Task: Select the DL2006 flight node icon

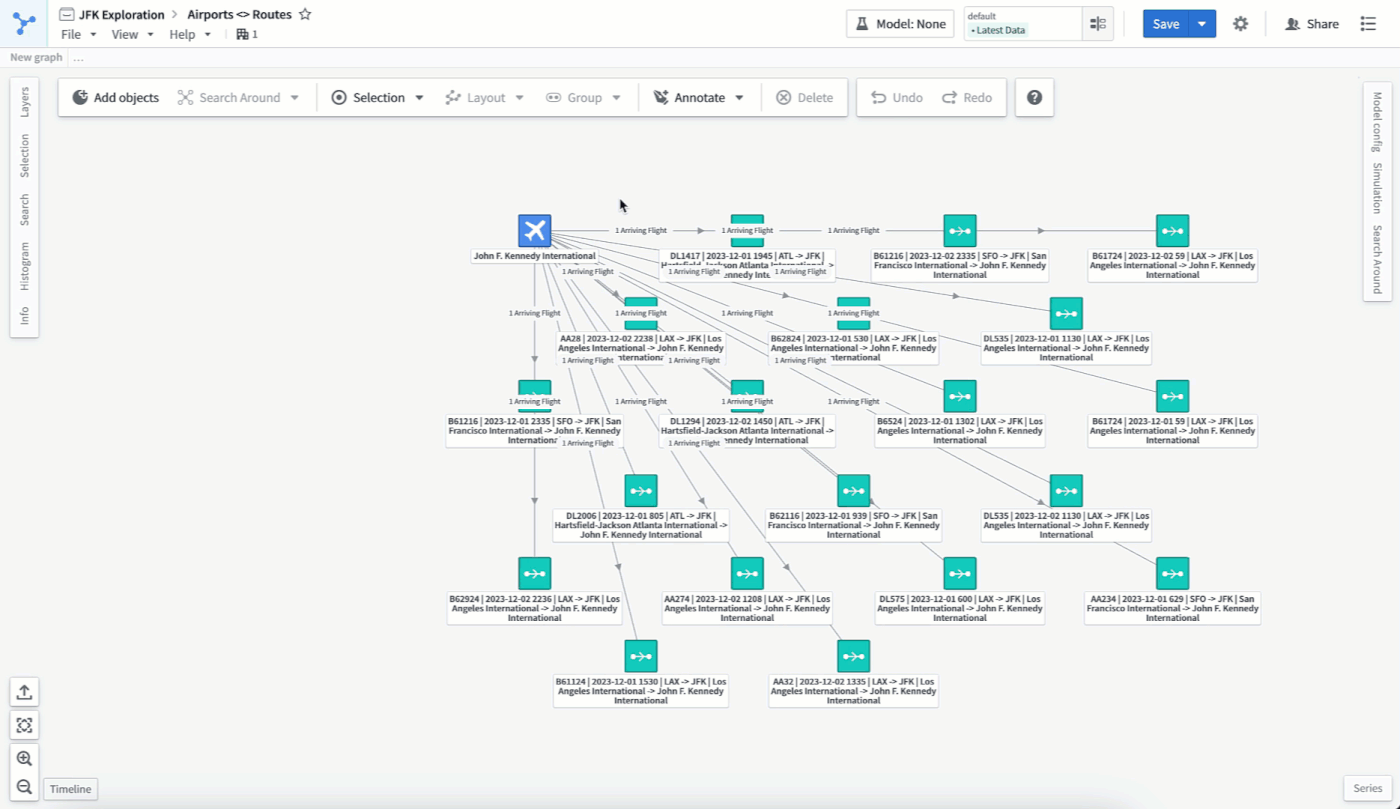Action: click(641, 491)
